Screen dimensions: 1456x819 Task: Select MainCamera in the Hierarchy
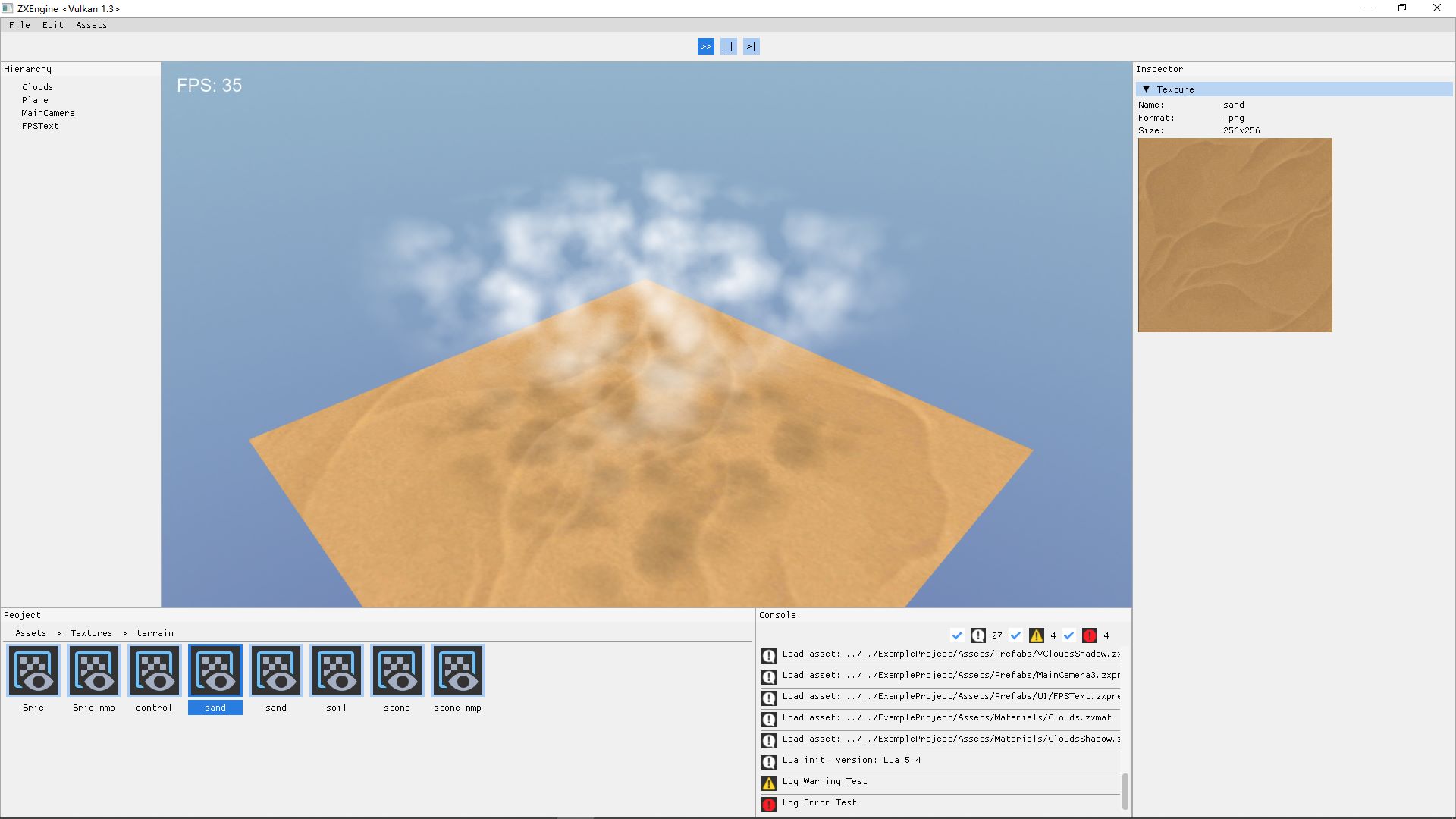(48, 113)
